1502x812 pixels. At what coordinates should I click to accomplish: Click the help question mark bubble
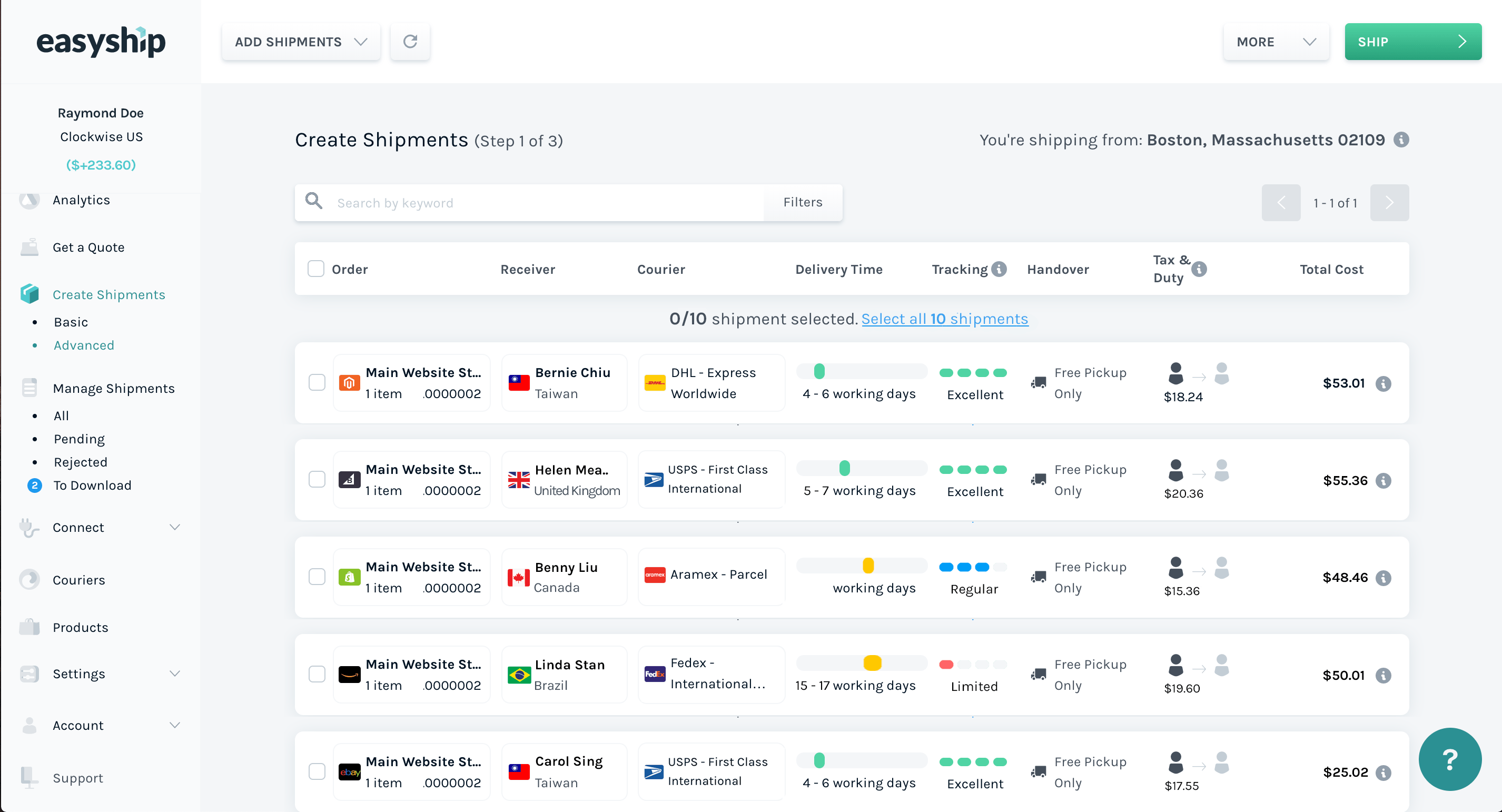tap(1450, 759)
